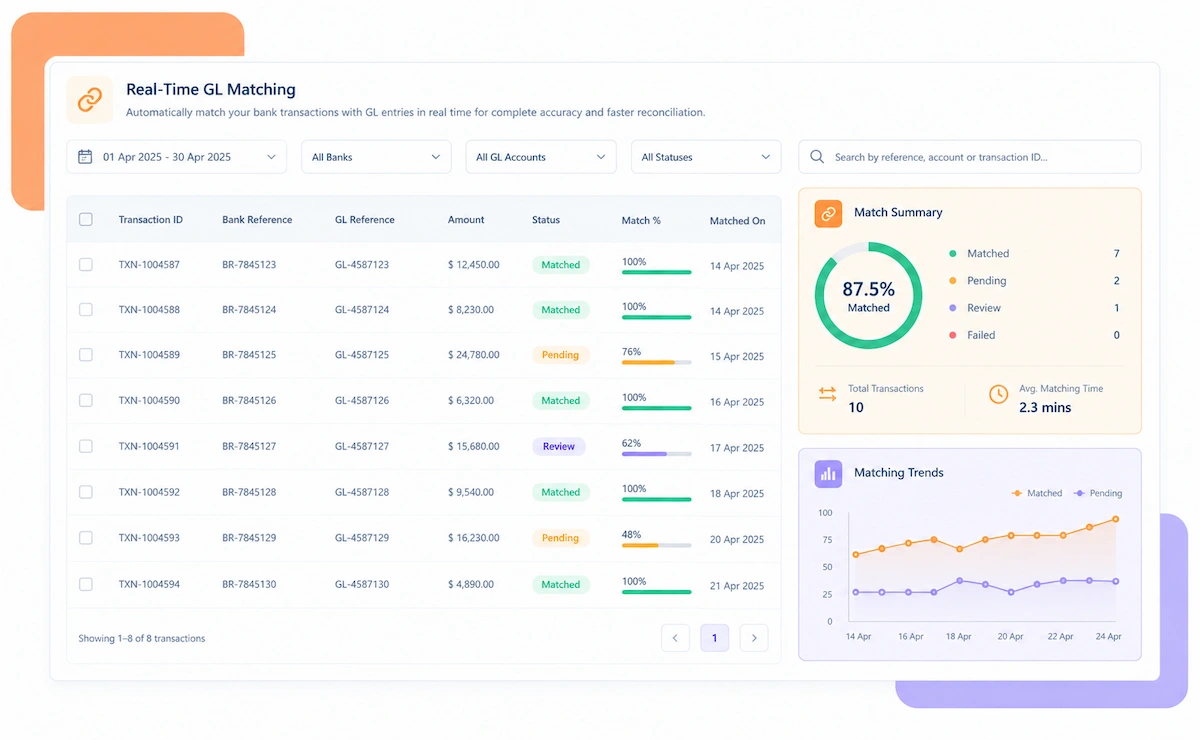Click the Showing 1–8 of 8 transactions text
The image size is (1200, 740).
point(142,638)
